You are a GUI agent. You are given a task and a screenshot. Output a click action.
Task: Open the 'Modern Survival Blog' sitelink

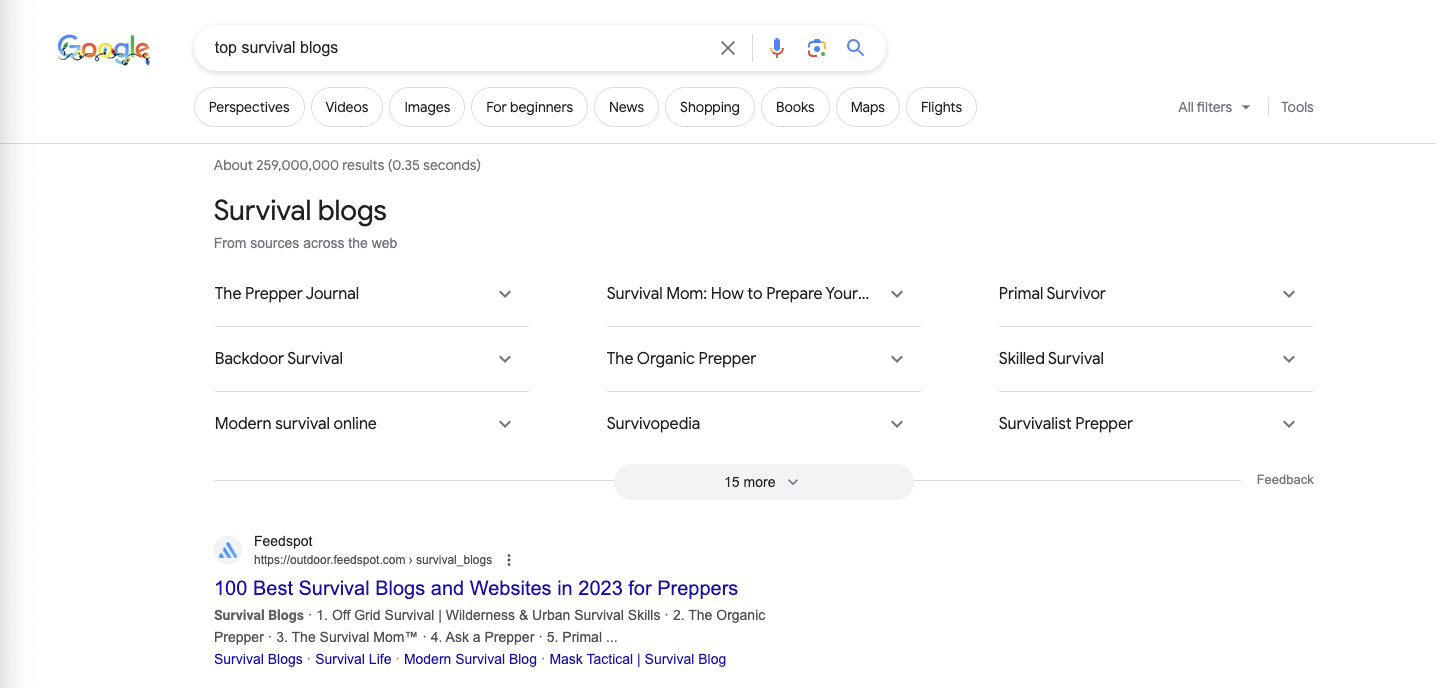[470, 659]
